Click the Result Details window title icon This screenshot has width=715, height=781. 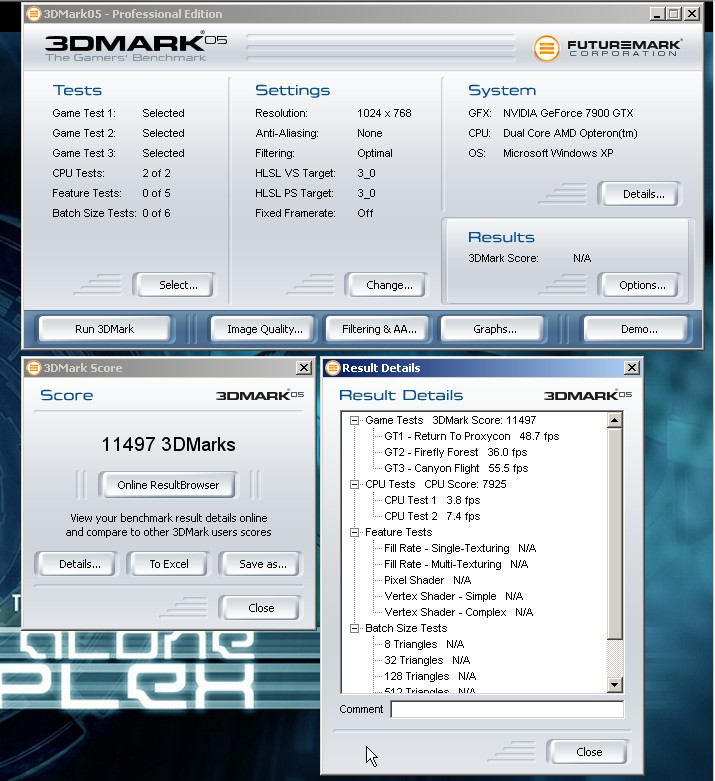pos(332,368)
